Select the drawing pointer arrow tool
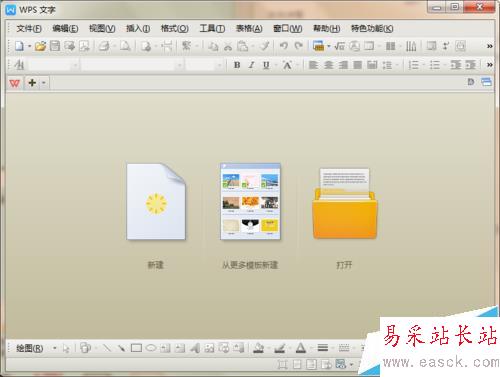Viewport: 500px width, 377px height. pyautogui.click(x=66, y=349)
